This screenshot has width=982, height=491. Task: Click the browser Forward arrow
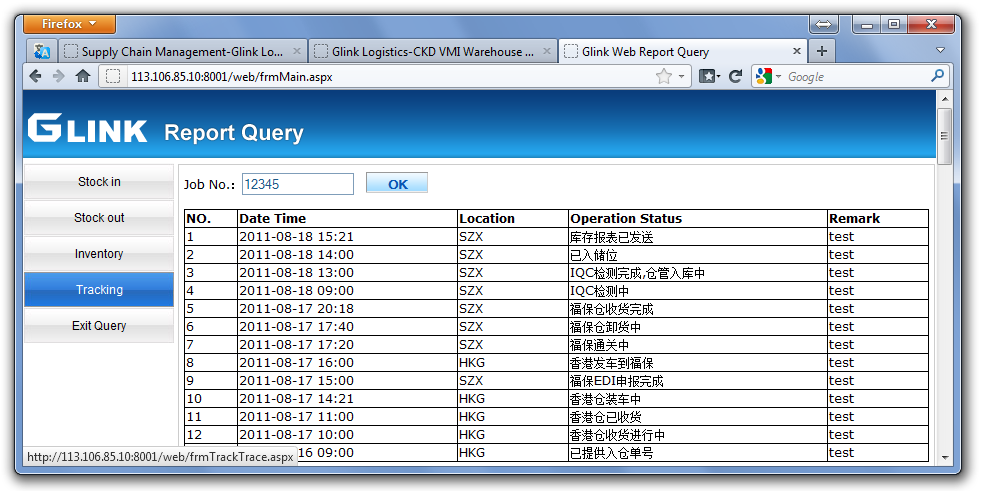click(x=58, y=76)
